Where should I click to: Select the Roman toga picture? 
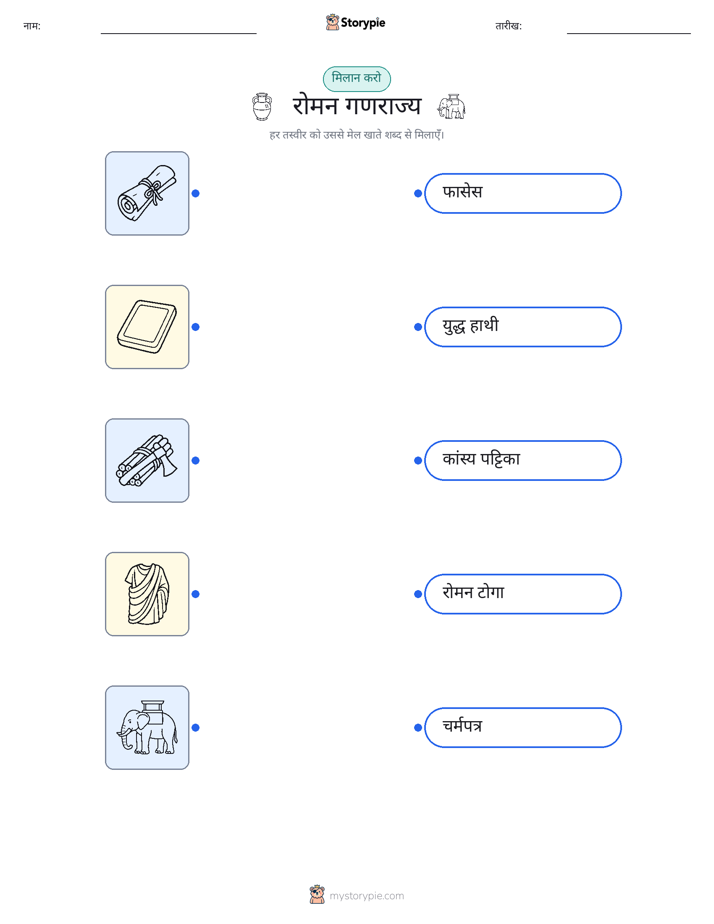pos(147,594)
